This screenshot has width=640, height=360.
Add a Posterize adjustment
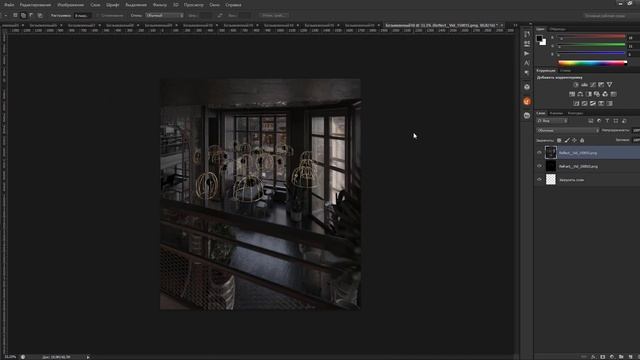[584, 103]
